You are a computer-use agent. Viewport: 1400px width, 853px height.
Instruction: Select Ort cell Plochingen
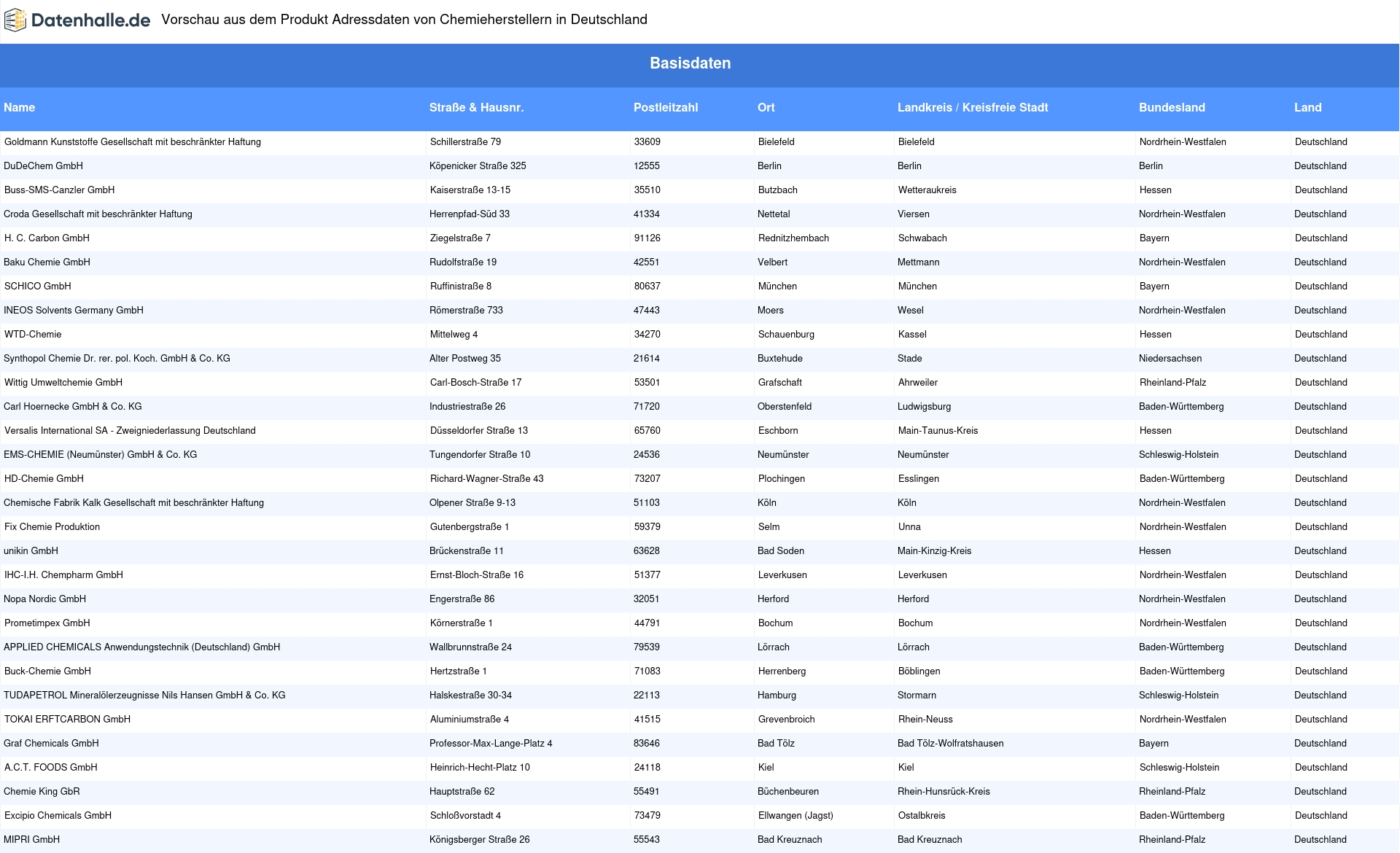(x=782, y=479)
